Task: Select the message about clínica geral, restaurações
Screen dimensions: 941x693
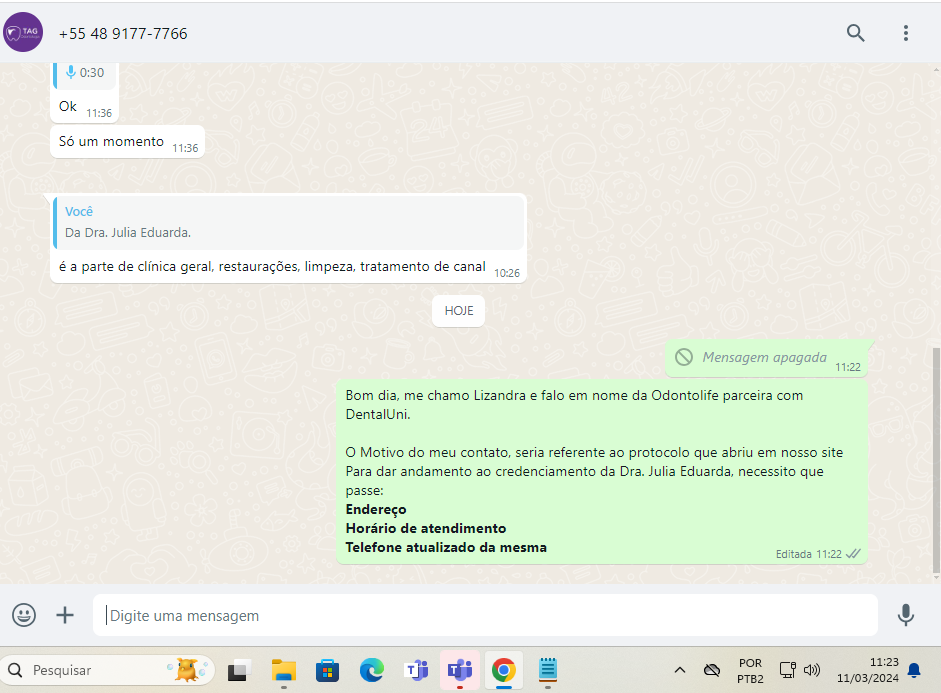Action: pyautogui.click(x=289, y=238)
